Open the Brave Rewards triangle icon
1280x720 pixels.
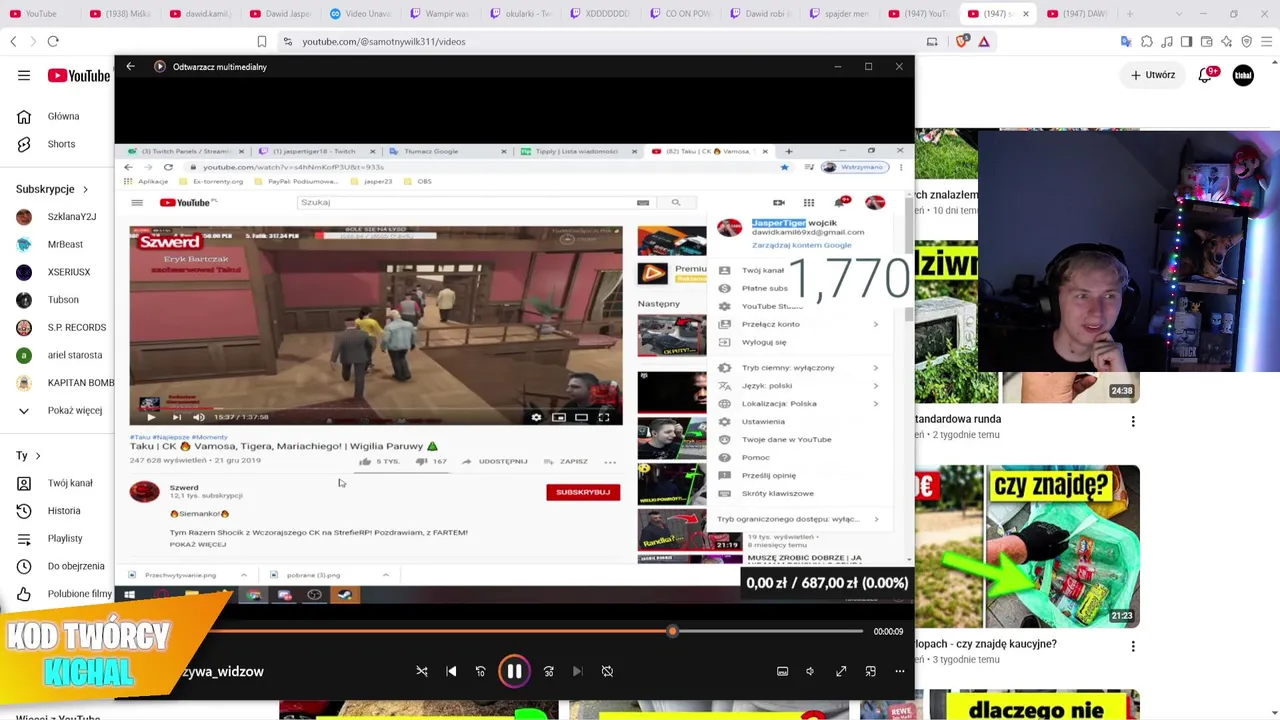coord(984,42)
